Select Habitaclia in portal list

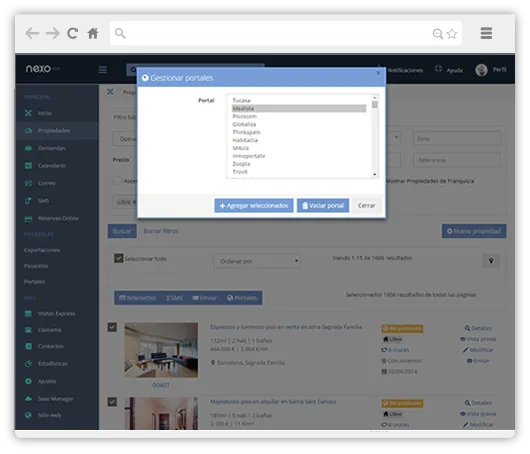pos(299,140)
